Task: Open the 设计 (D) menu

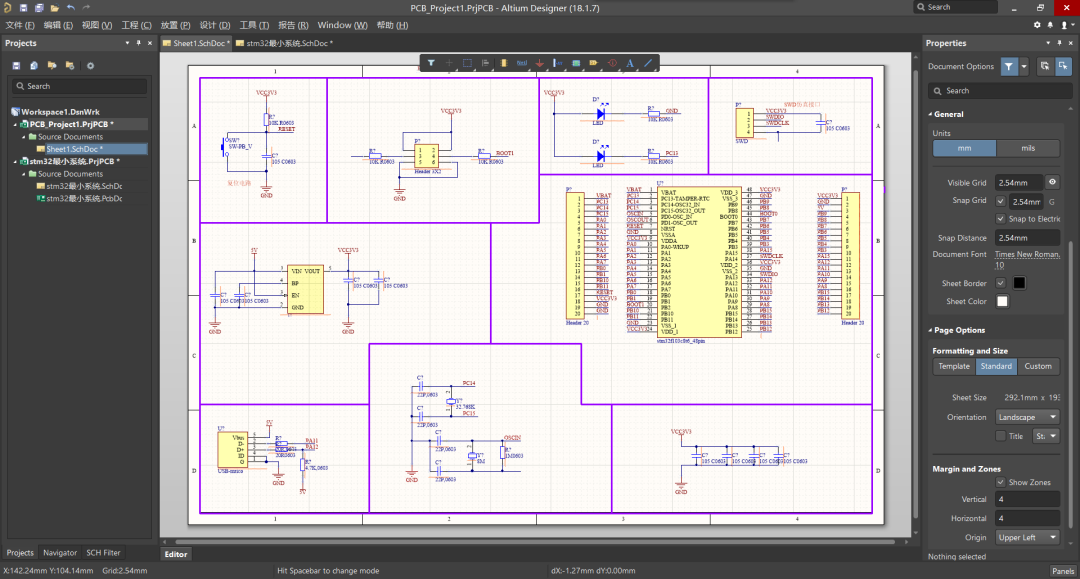Action: click(215, 25)
